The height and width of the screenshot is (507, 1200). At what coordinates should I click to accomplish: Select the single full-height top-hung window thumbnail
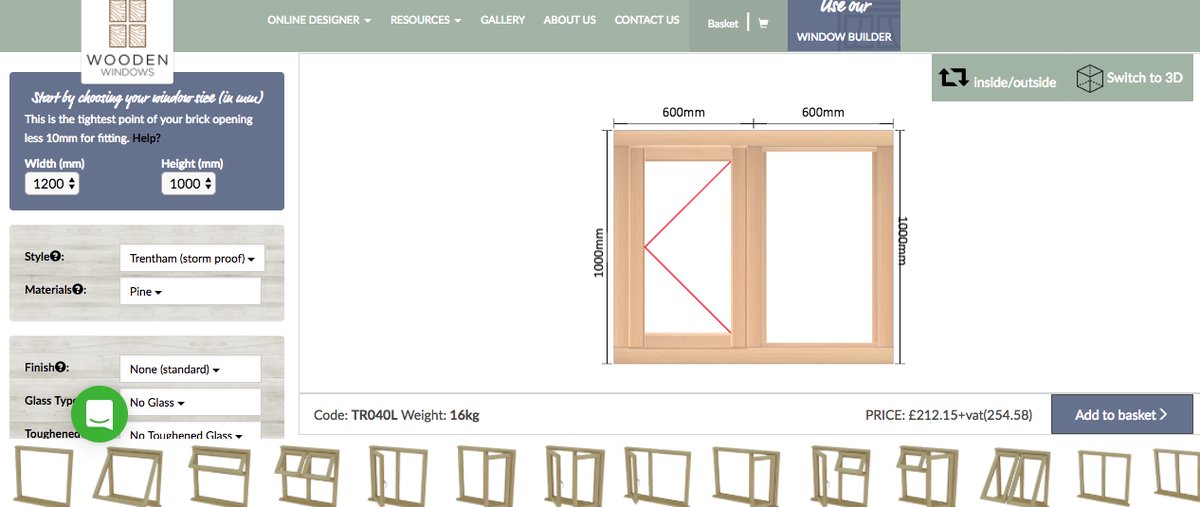[128, 475]
